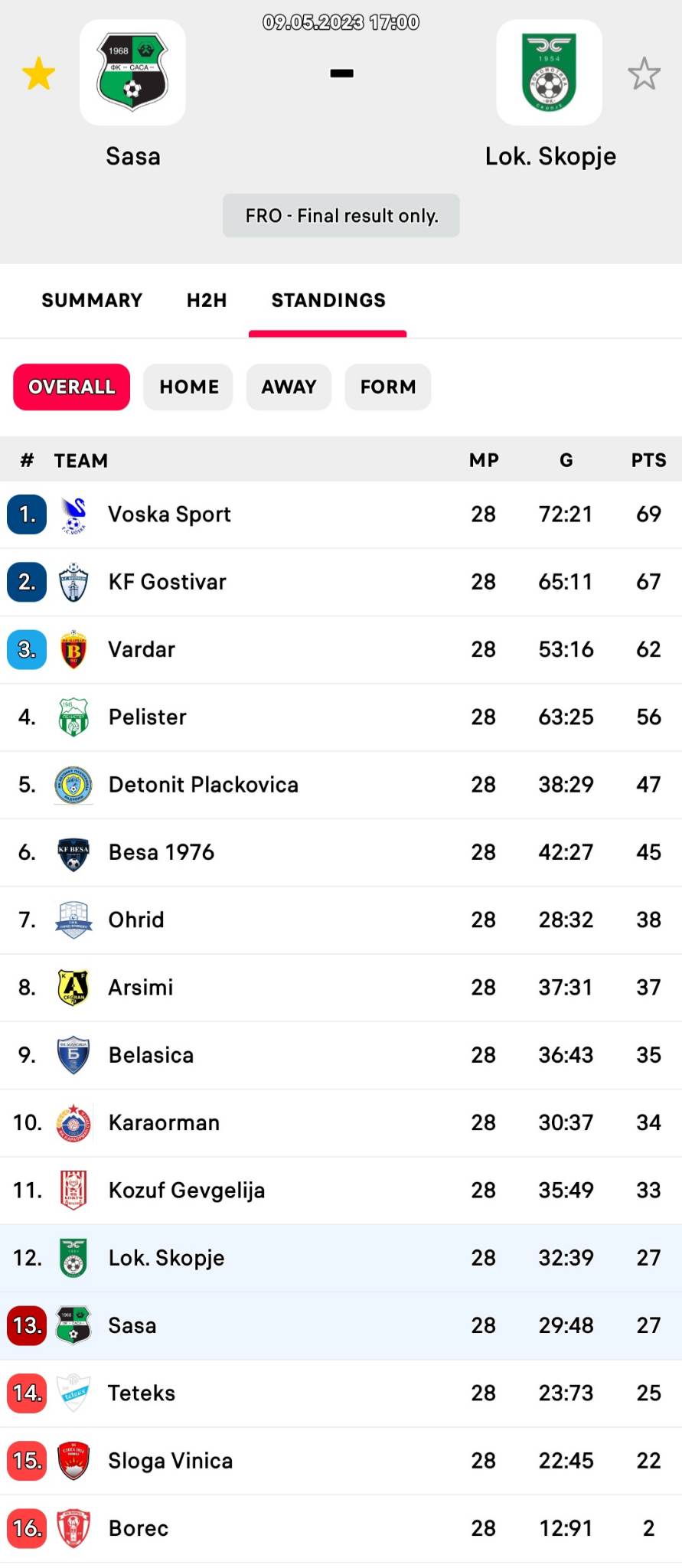Open the Sasa team crest in header

click(132, 73)
